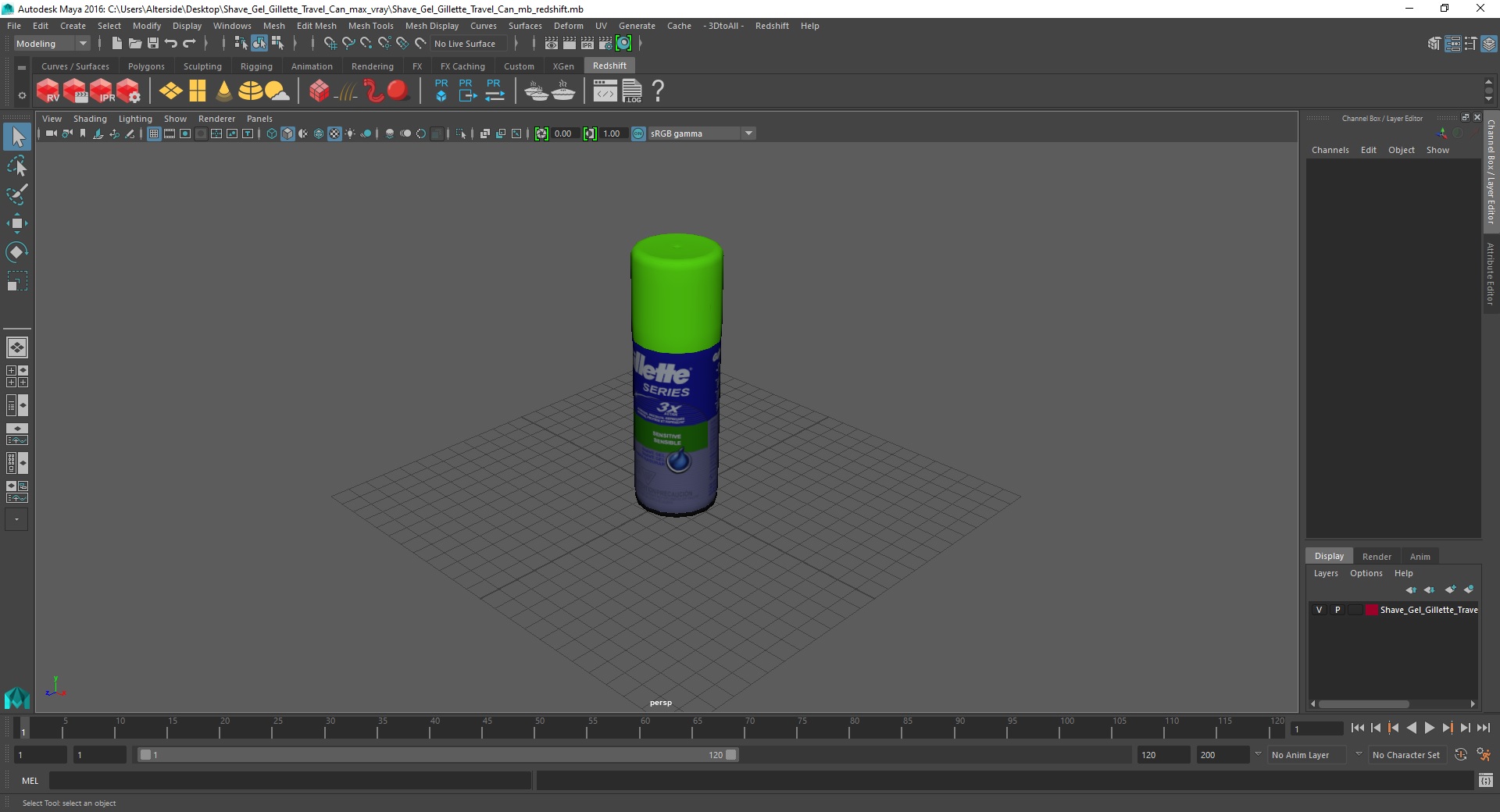Click the Redshift IPR render shelf icon

102,91
